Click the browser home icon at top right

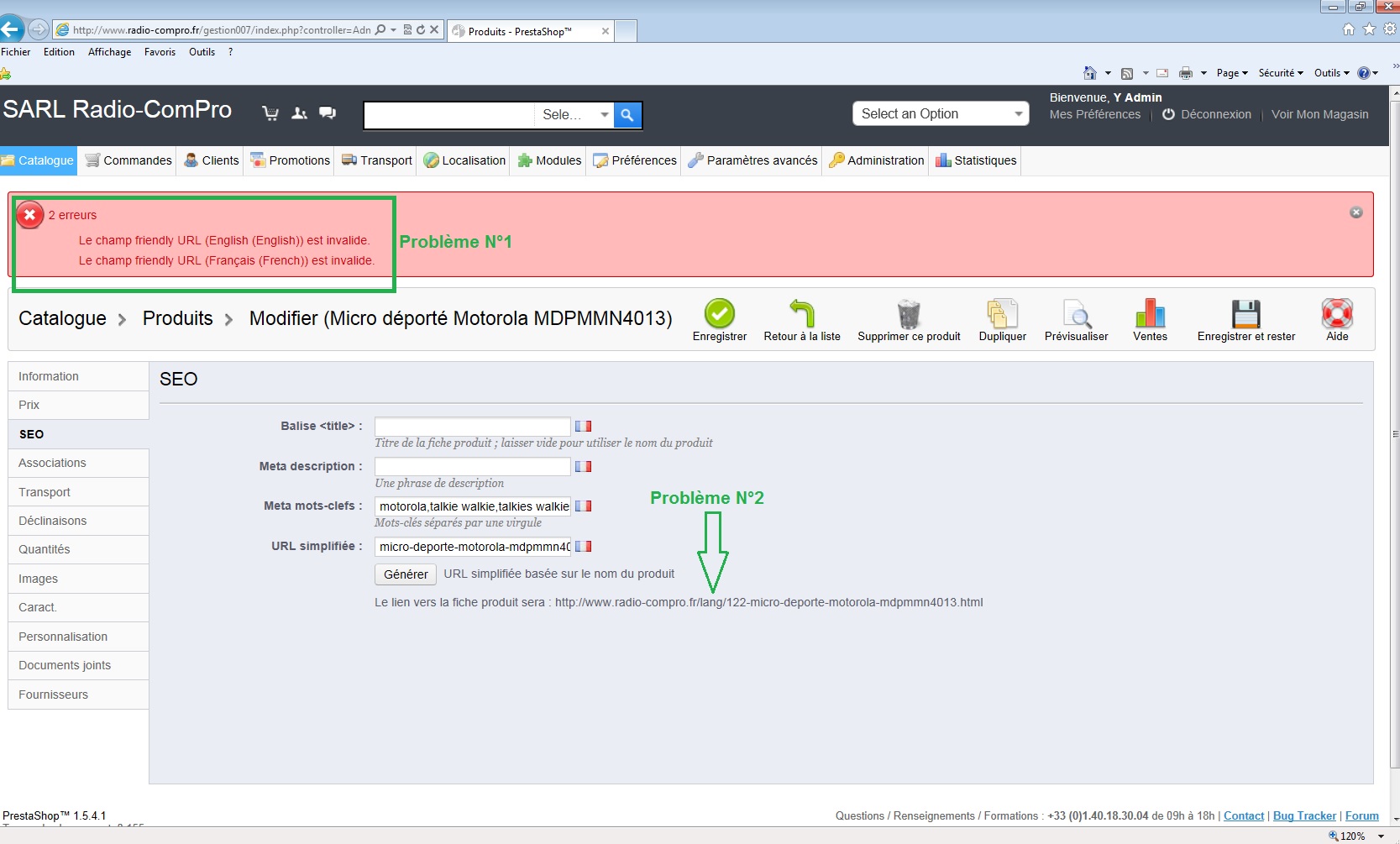point(1349,29)
